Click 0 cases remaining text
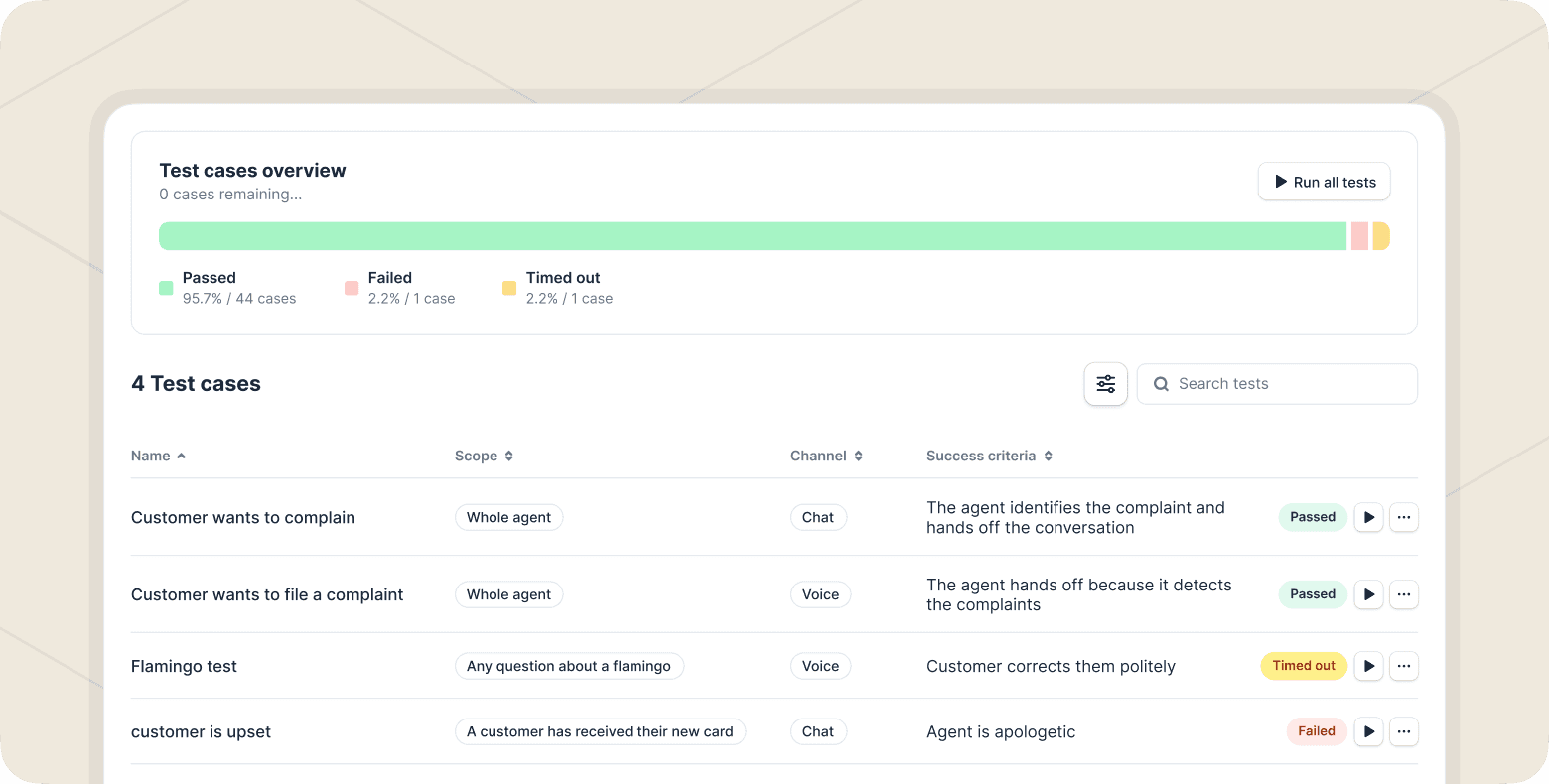The height and width of the screenshot is (784, 1549). tap(230, 195)
